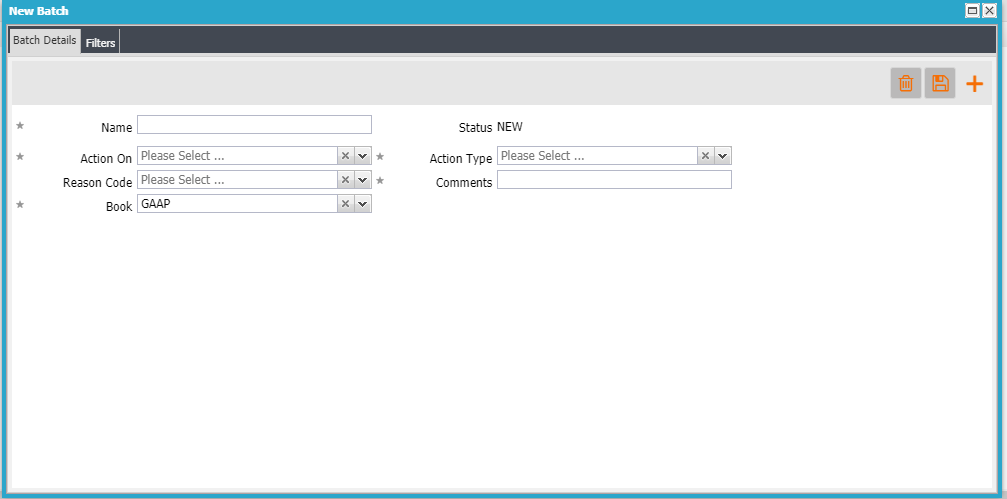Image resolution: width=1007 pixels, height=499 pixels.
Task: Click the floppy disk save icon
Action: click(940, 84)
